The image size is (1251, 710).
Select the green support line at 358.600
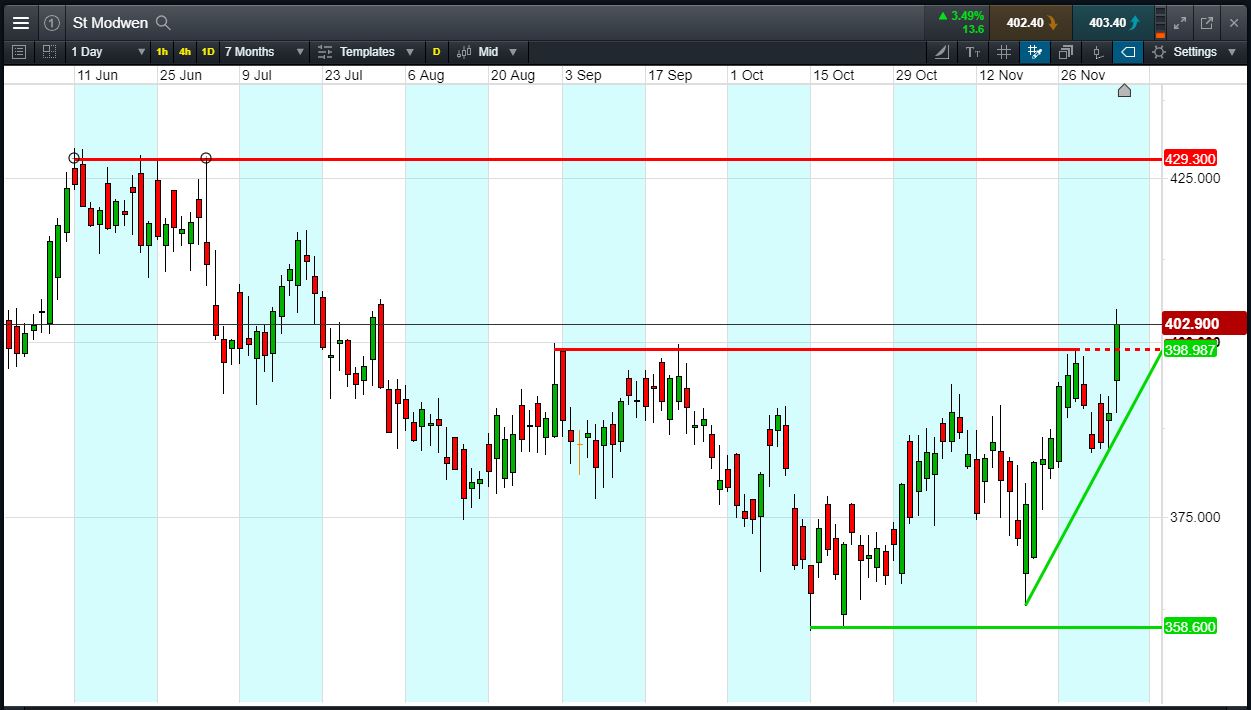pyautogui.click(x=985, y=627)
